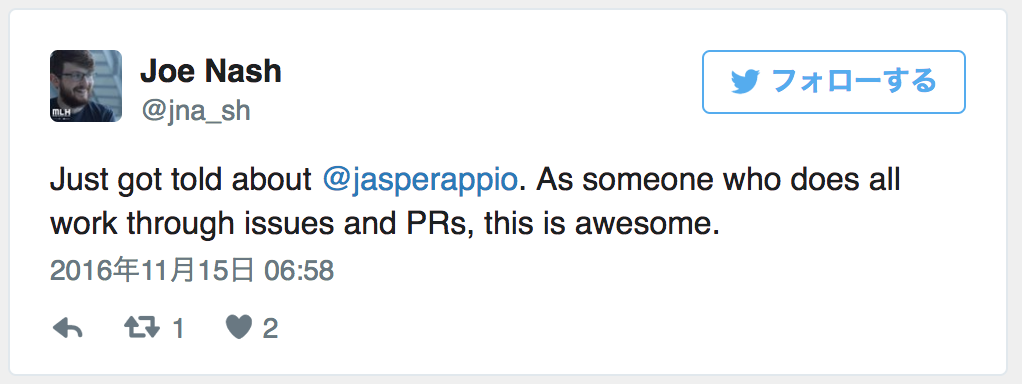This screenshot has width=1022, height=384.
Task: Open tweet permalink via 2016年11月15日 date
Action: 152,271
